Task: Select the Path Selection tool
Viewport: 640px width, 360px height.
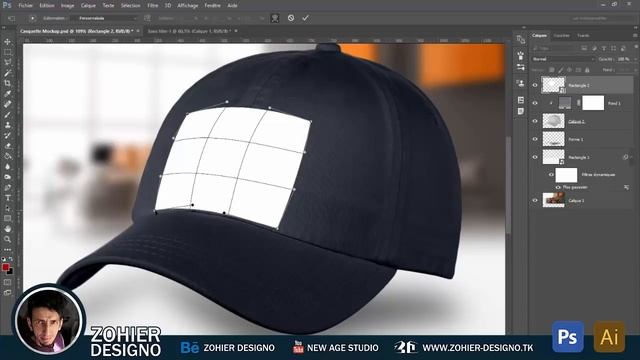Action: [x=7, y=208]
